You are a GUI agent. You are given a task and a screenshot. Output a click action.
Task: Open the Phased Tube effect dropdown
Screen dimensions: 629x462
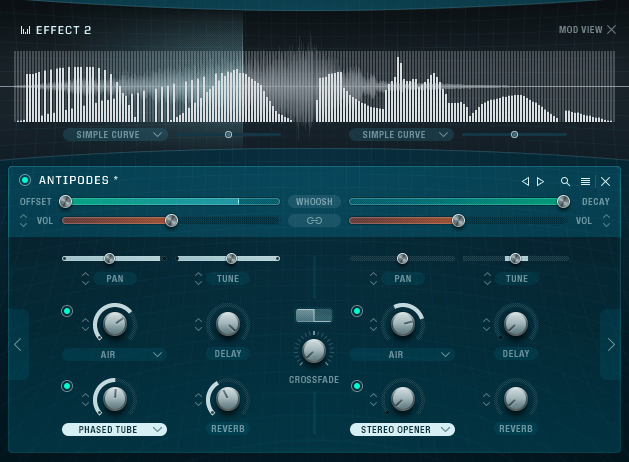114,429
